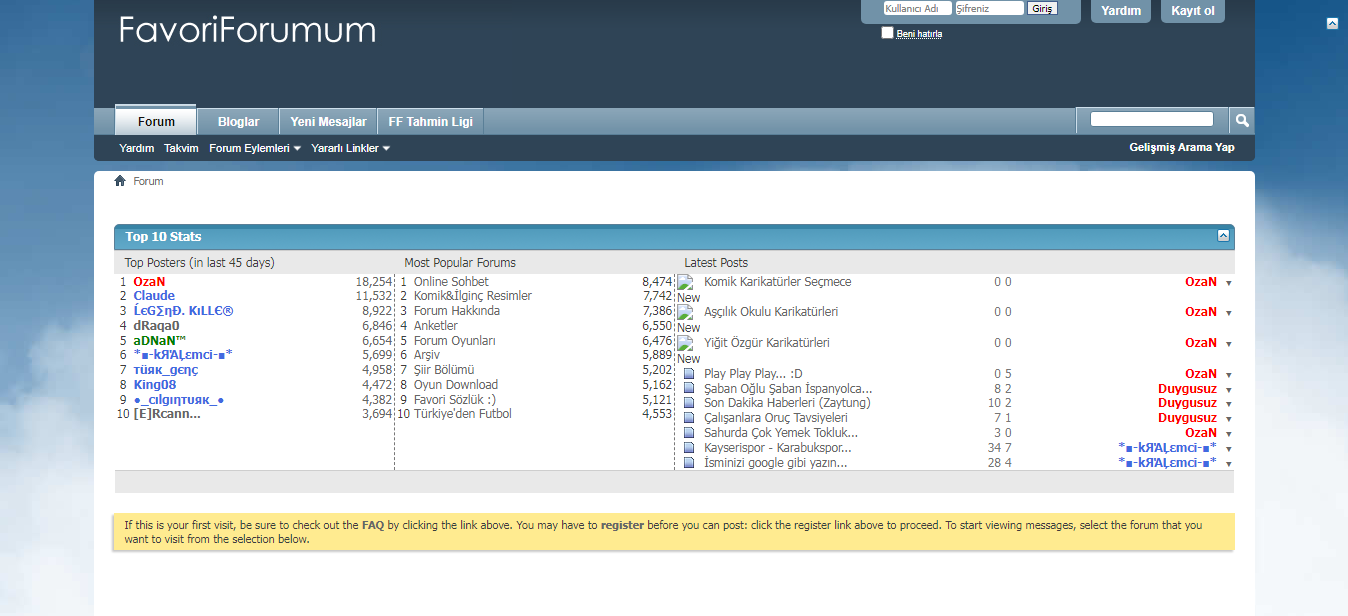
Task: Click the collapse arrow at page top-right
Action: 1332,23
